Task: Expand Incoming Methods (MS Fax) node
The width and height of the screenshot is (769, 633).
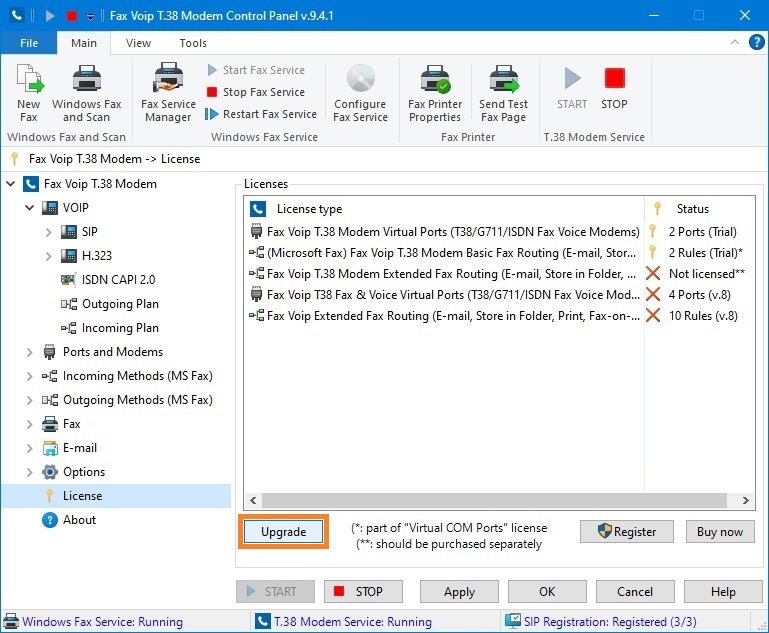Action: 30,376
